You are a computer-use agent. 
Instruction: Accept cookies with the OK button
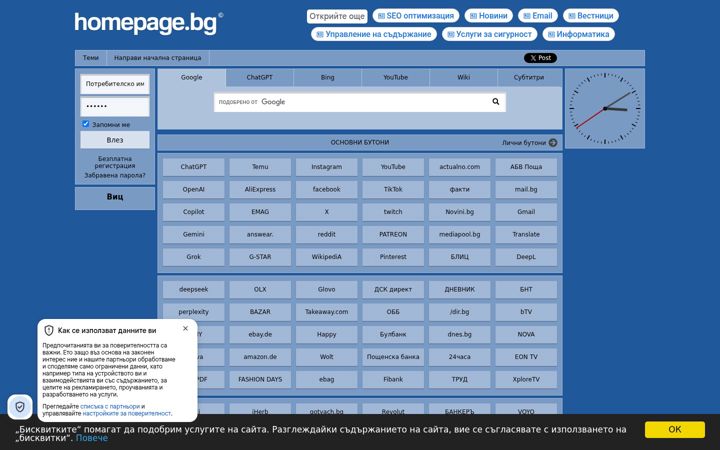coord(675,429)
